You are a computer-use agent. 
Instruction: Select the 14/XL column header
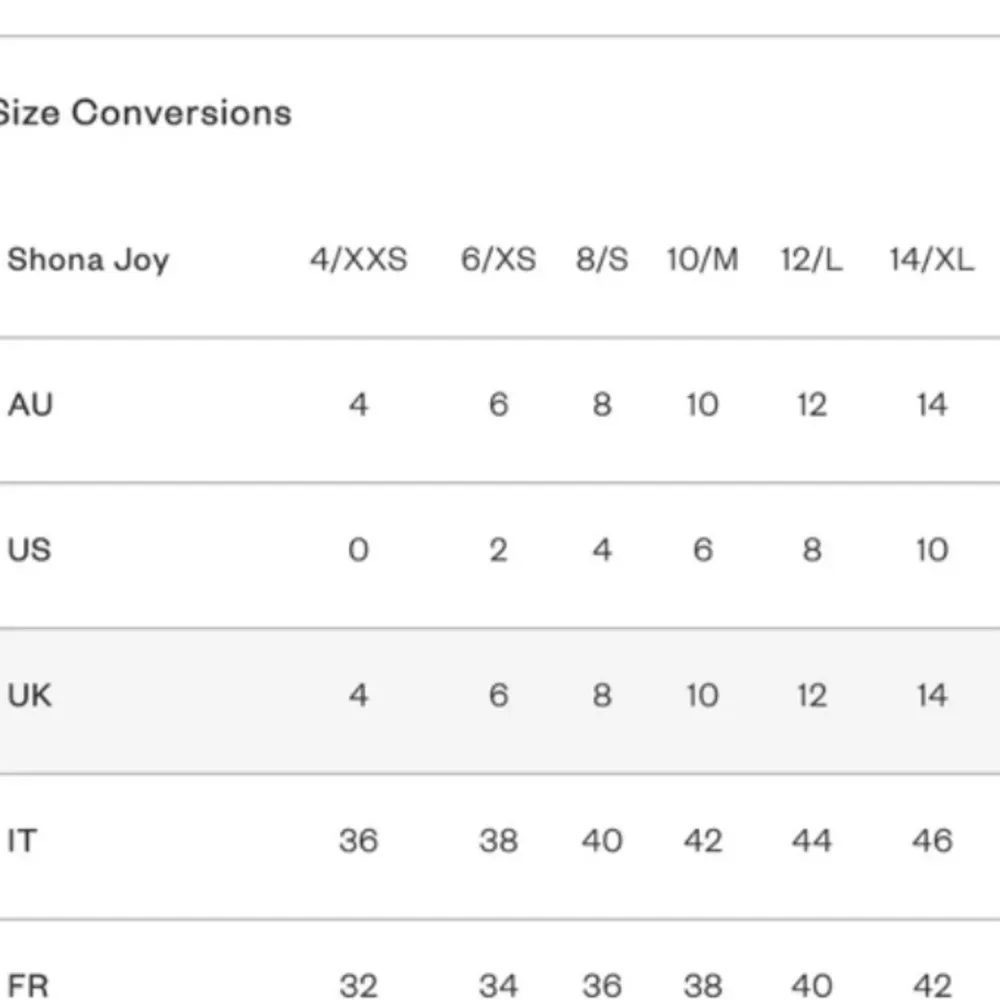(x=931, y=260)
